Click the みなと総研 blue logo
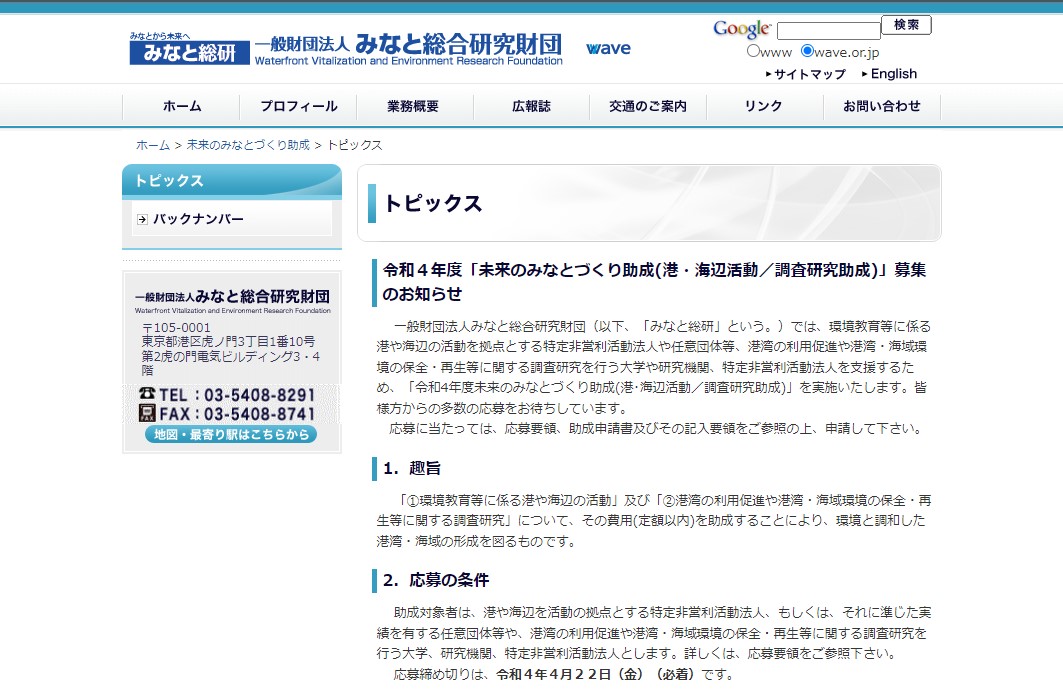Screen dimensions: 1063x698 [x=188, y=49]
